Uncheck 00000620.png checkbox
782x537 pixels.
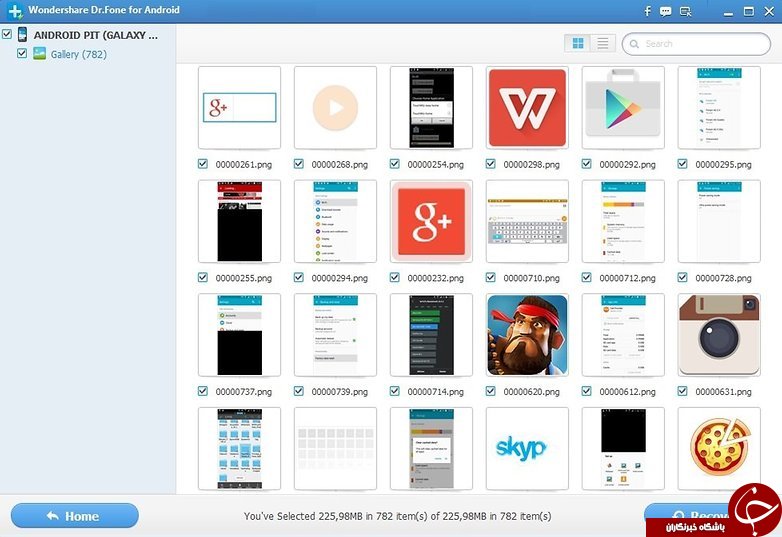491,391
